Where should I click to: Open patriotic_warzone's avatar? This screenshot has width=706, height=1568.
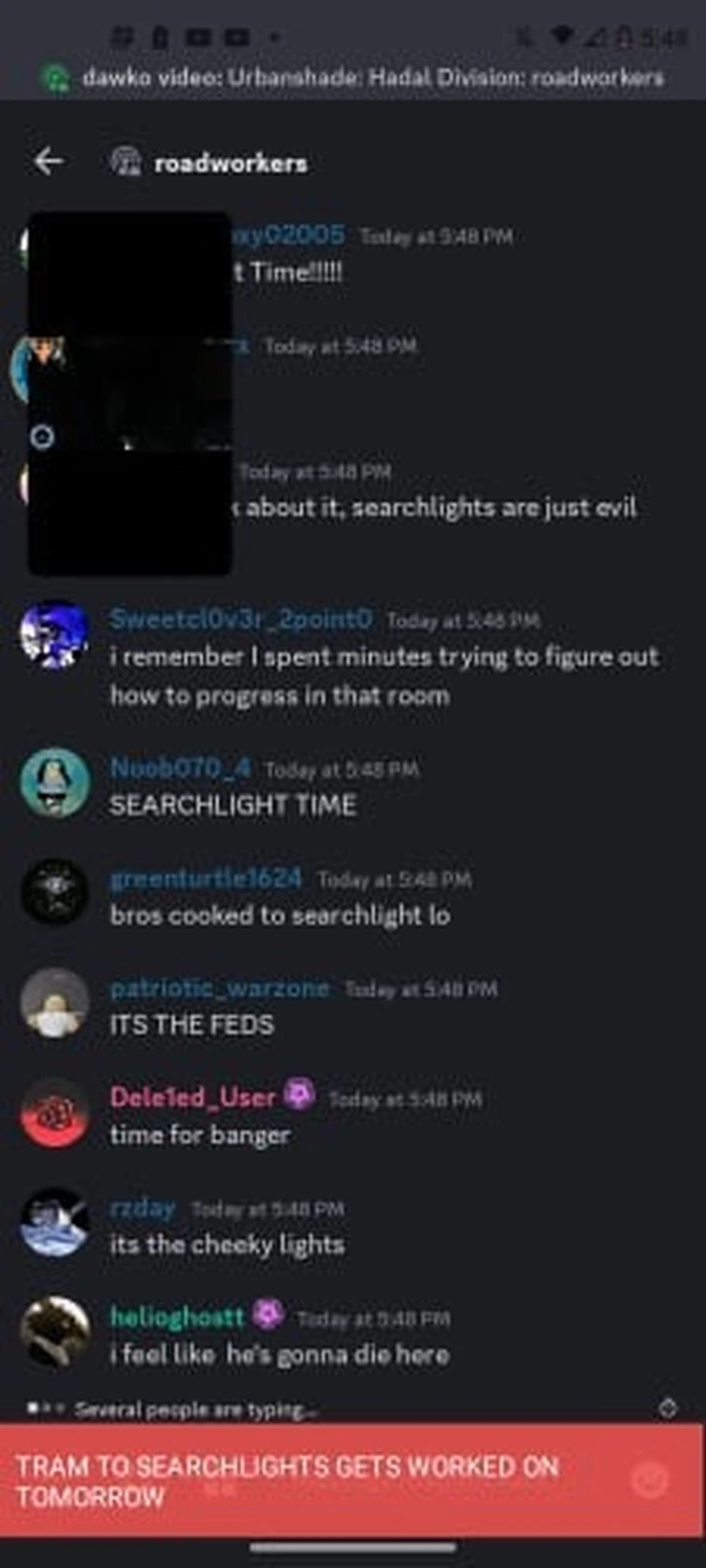pyautogui.click(x=54, y=1003)
